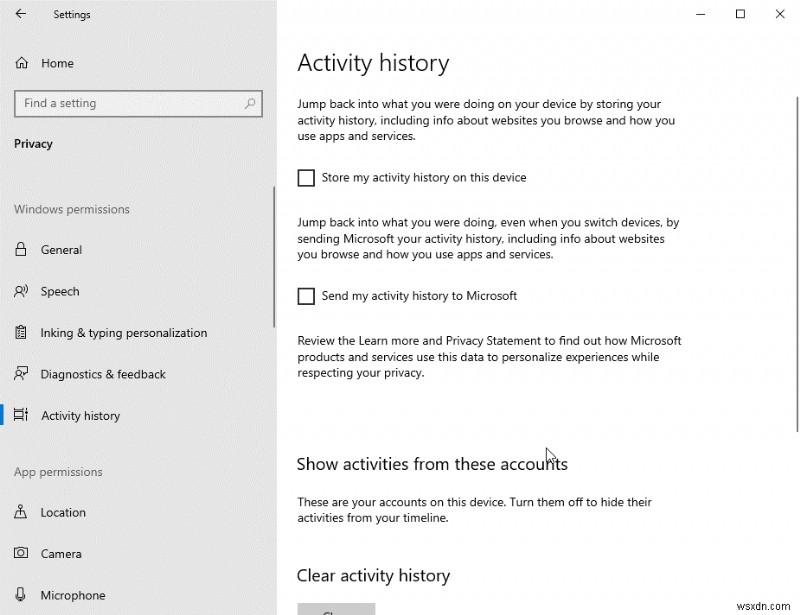
Task: Click the search magnifier icon
Action: 249,103
